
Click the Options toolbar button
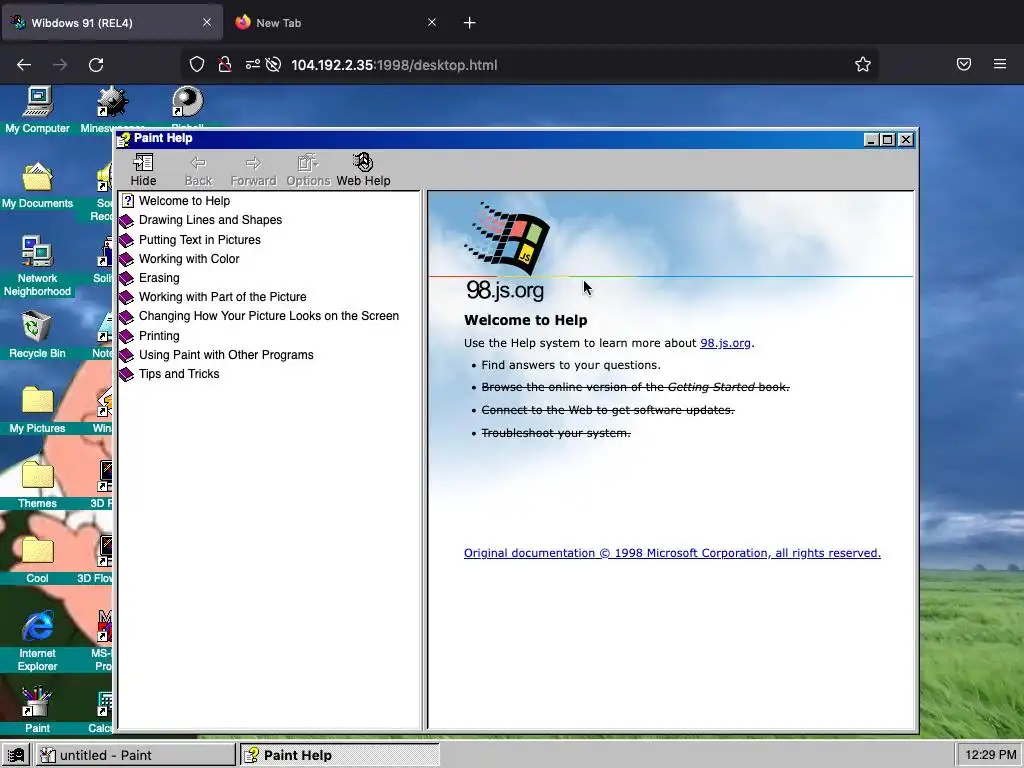308,170
